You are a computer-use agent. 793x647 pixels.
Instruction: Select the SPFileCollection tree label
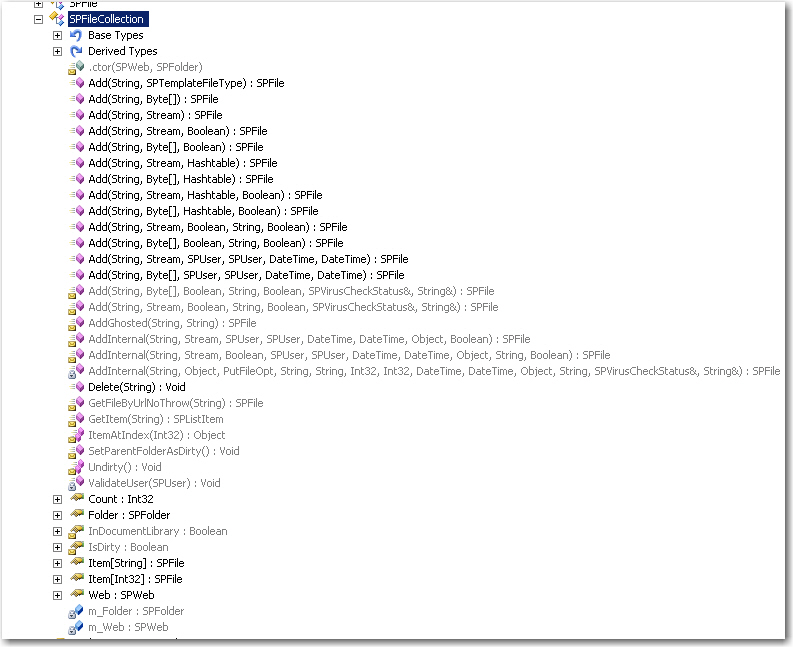pos(108,19)
